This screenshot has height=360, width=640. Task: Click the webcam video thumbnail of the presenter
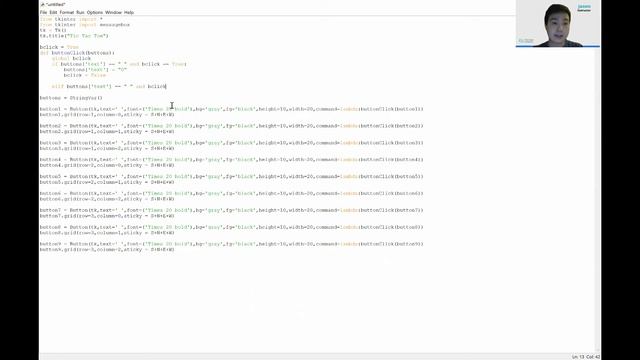(558, 24)
